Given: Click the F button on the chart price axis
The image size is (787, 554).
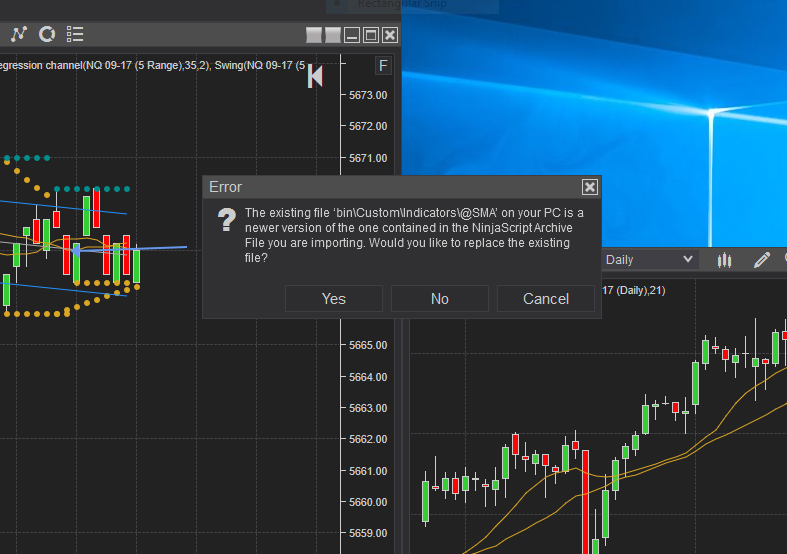Looking at the screenshot, I should [383, 66].
